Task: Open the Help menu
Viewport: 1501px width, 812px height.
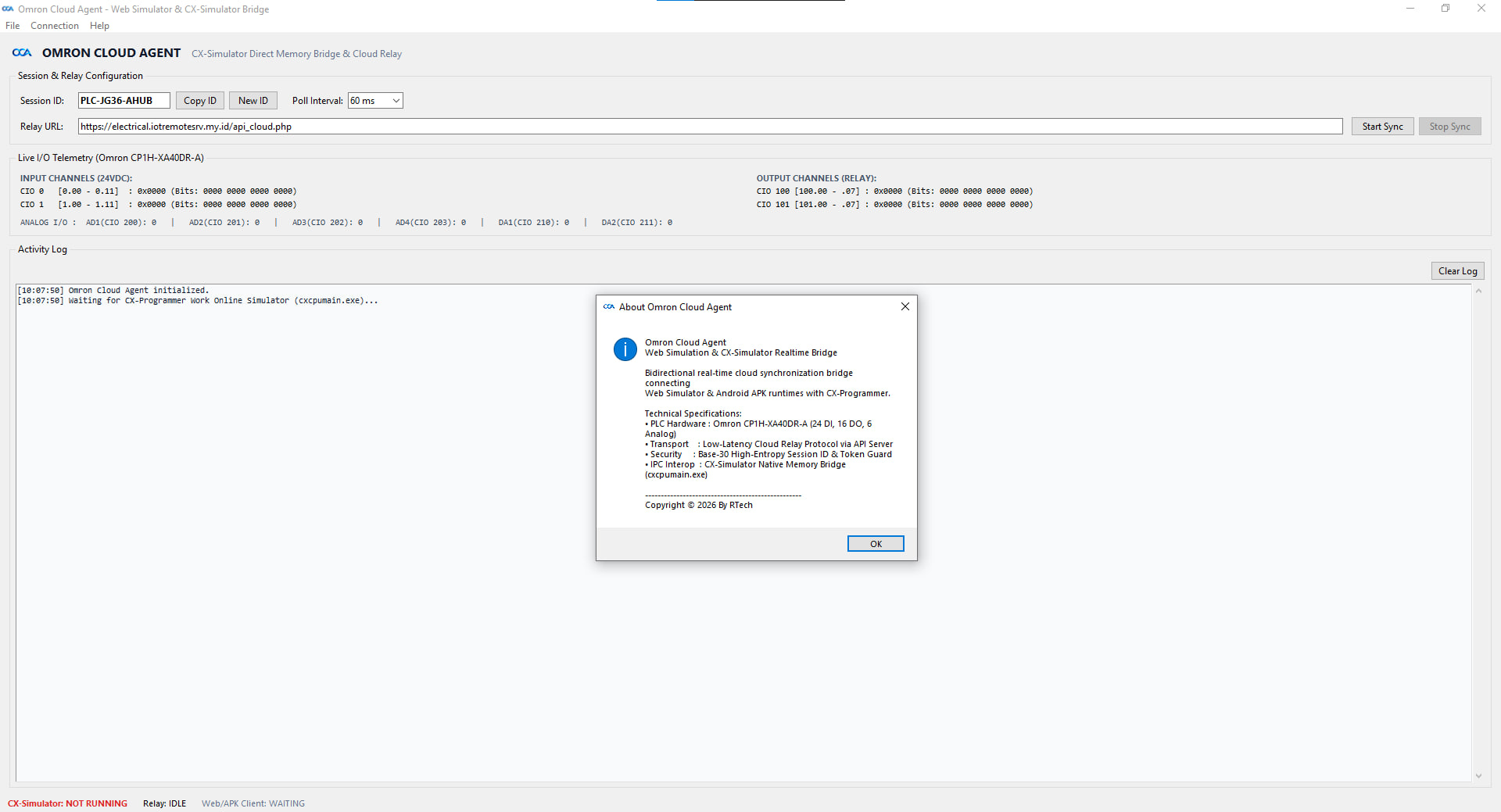Action: click(x=99, y=26)
